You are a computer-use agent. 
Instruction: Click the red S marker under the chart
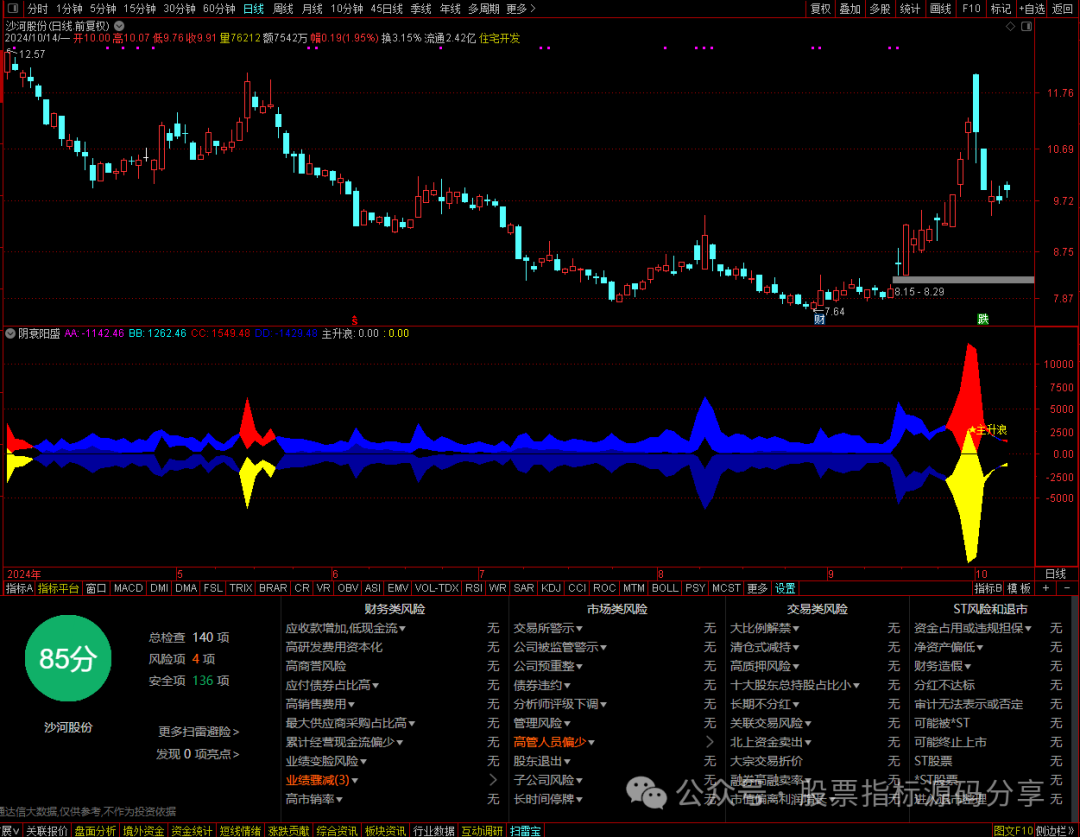[x=355, y=320]
